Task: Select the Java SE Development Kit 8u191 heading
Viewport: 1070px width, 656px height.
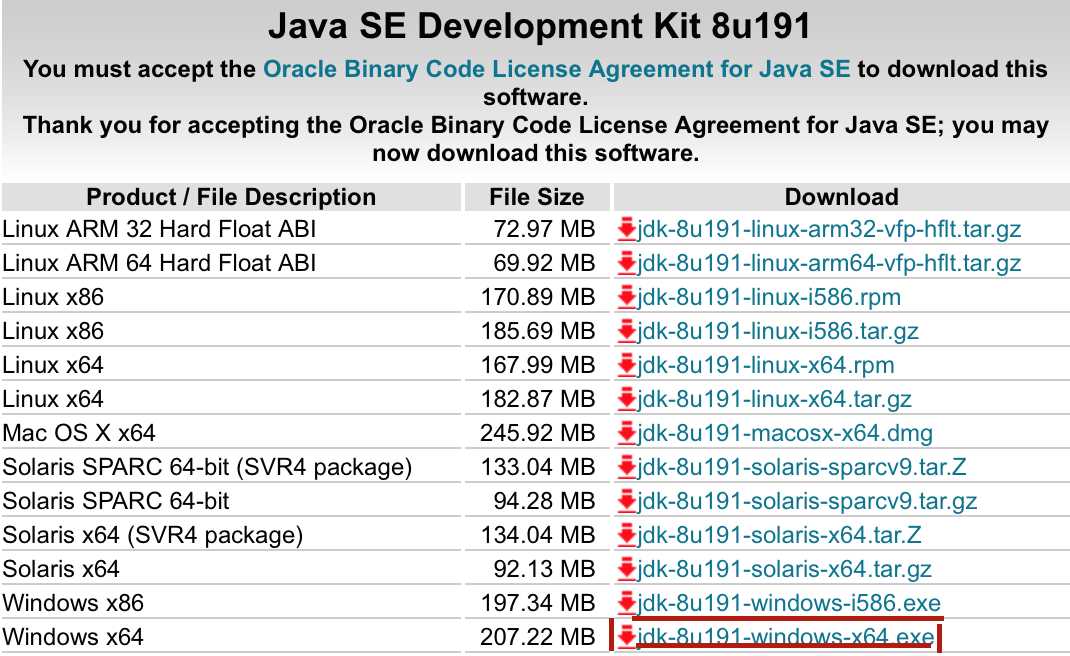Action: pyautogui.click(x=539, y=26)
